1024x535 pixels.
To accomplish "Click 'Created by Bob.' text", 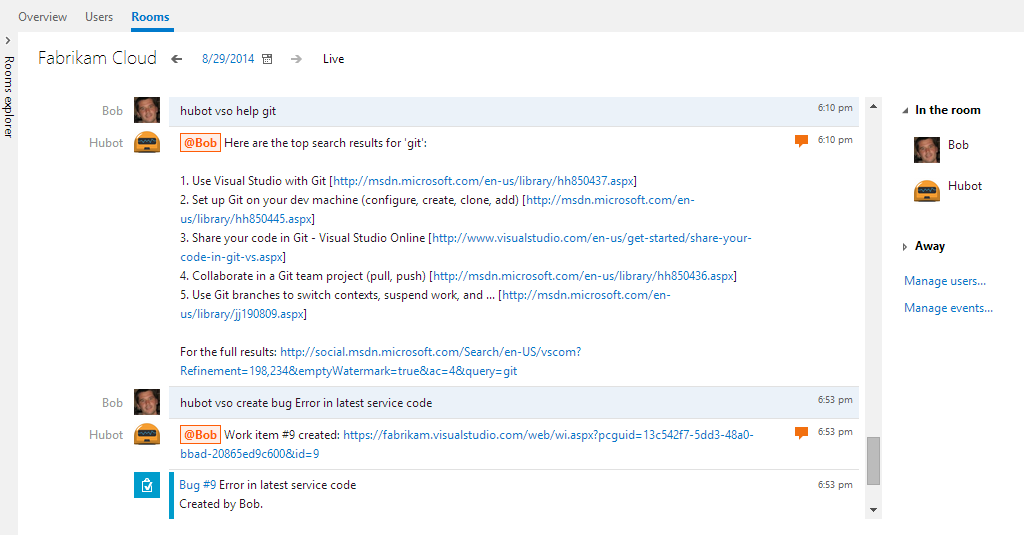I will click(x=221, y=504).
